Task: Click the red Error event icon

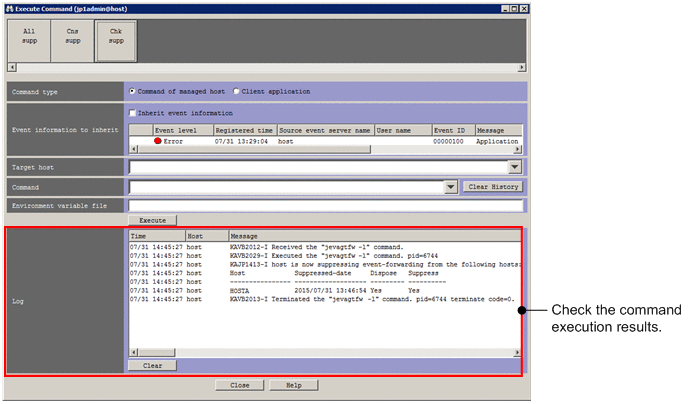Action: pyautogui.click(x=158, y=142)
